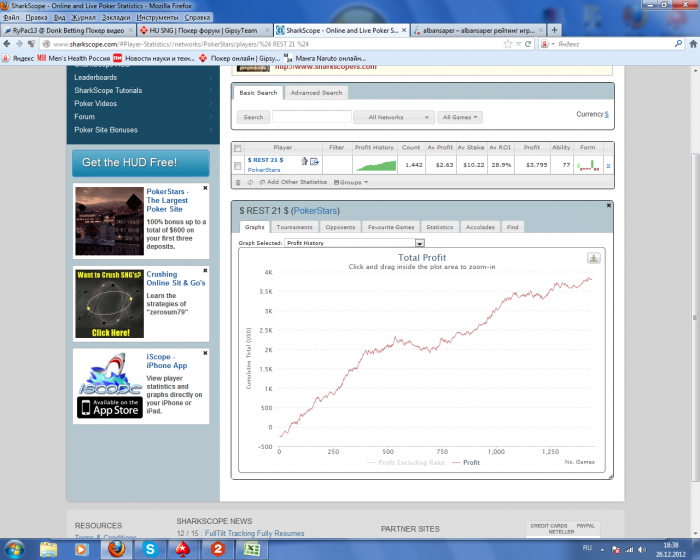Reload the page with the refresh icon
Image resolution: width=700 pixels, height=560 pixels.
528,44
